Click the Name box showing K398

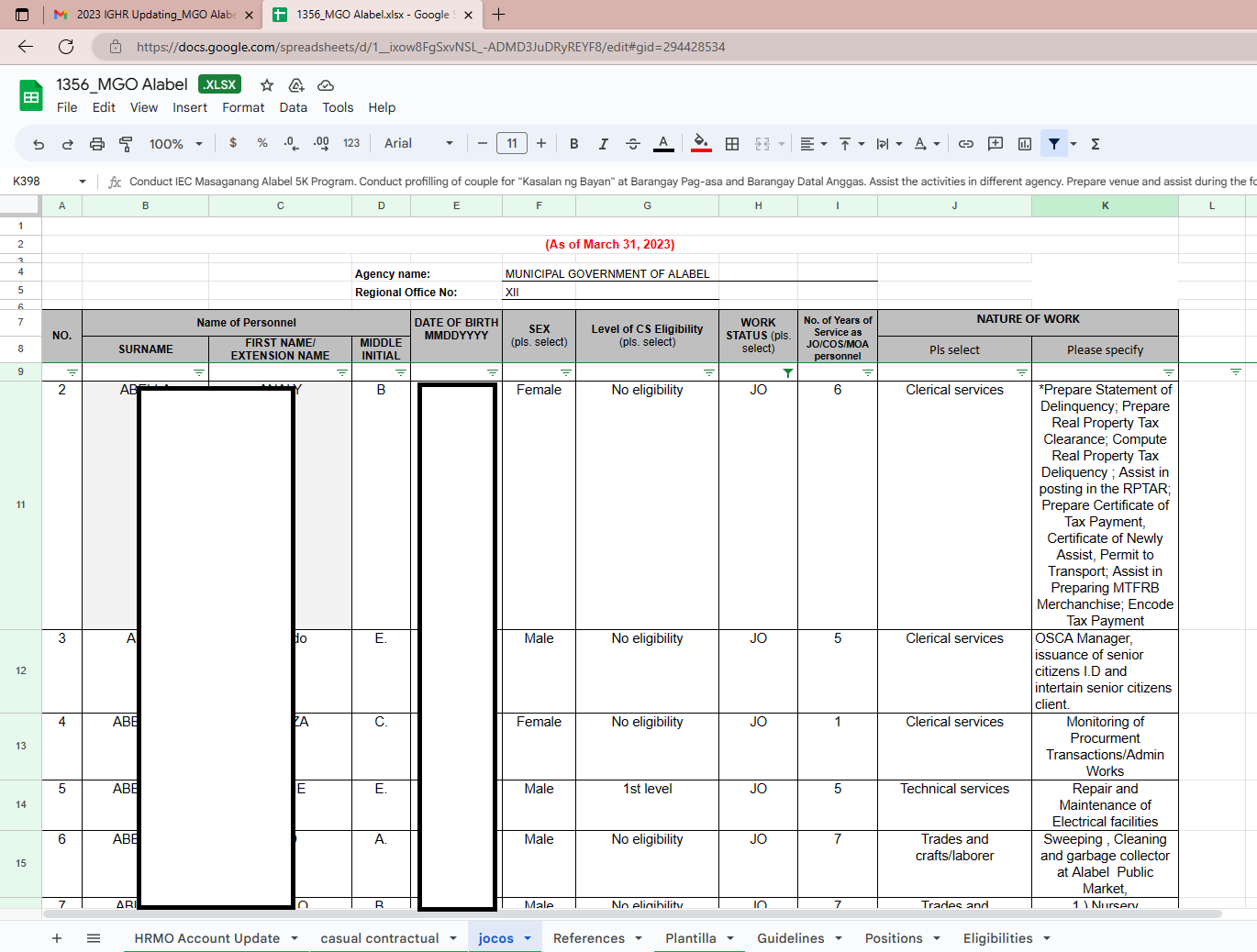[50, 181]
